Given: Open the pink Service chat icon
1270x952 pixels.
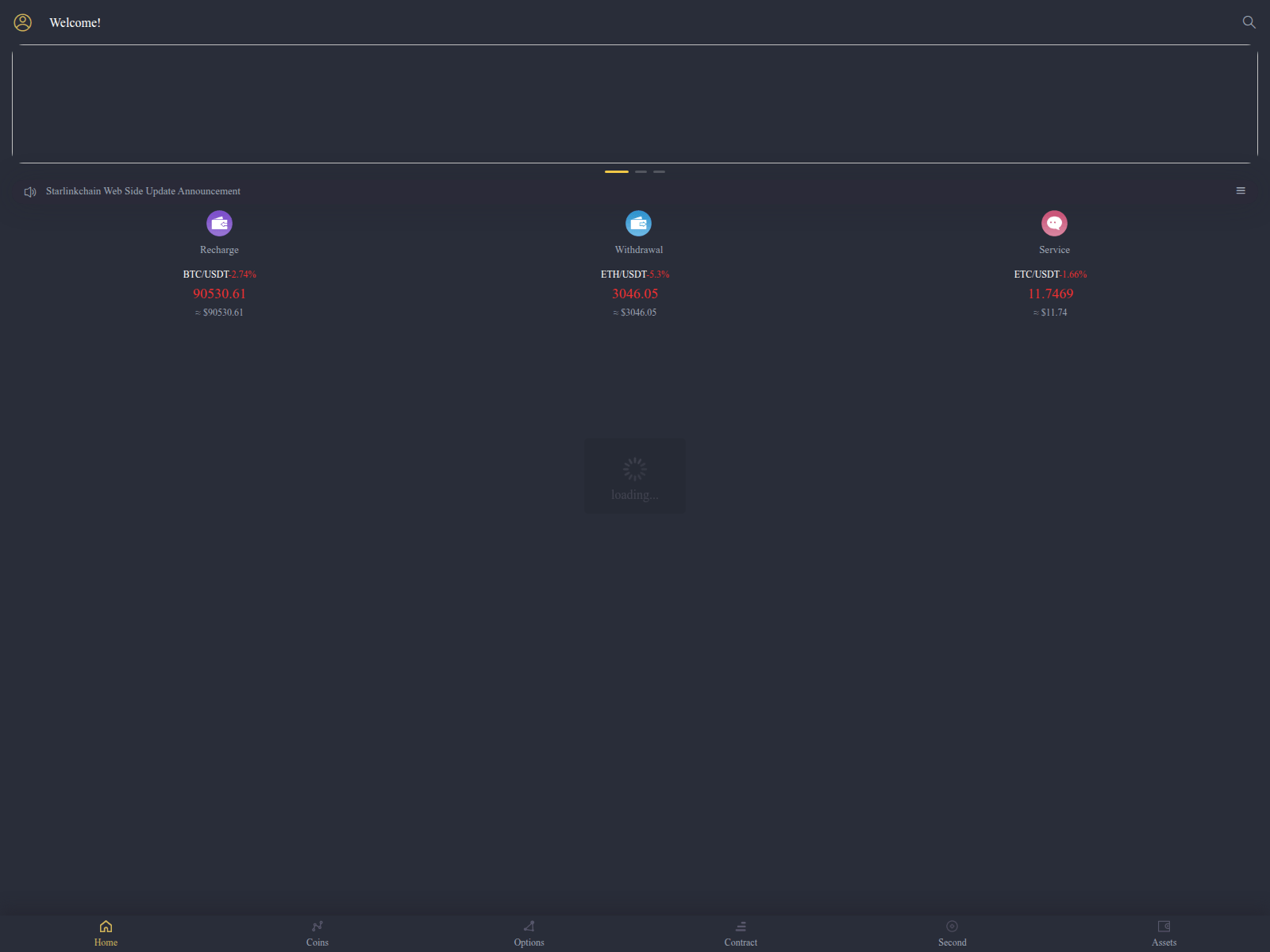Looking at the screenshot, I should point(1054,224).
